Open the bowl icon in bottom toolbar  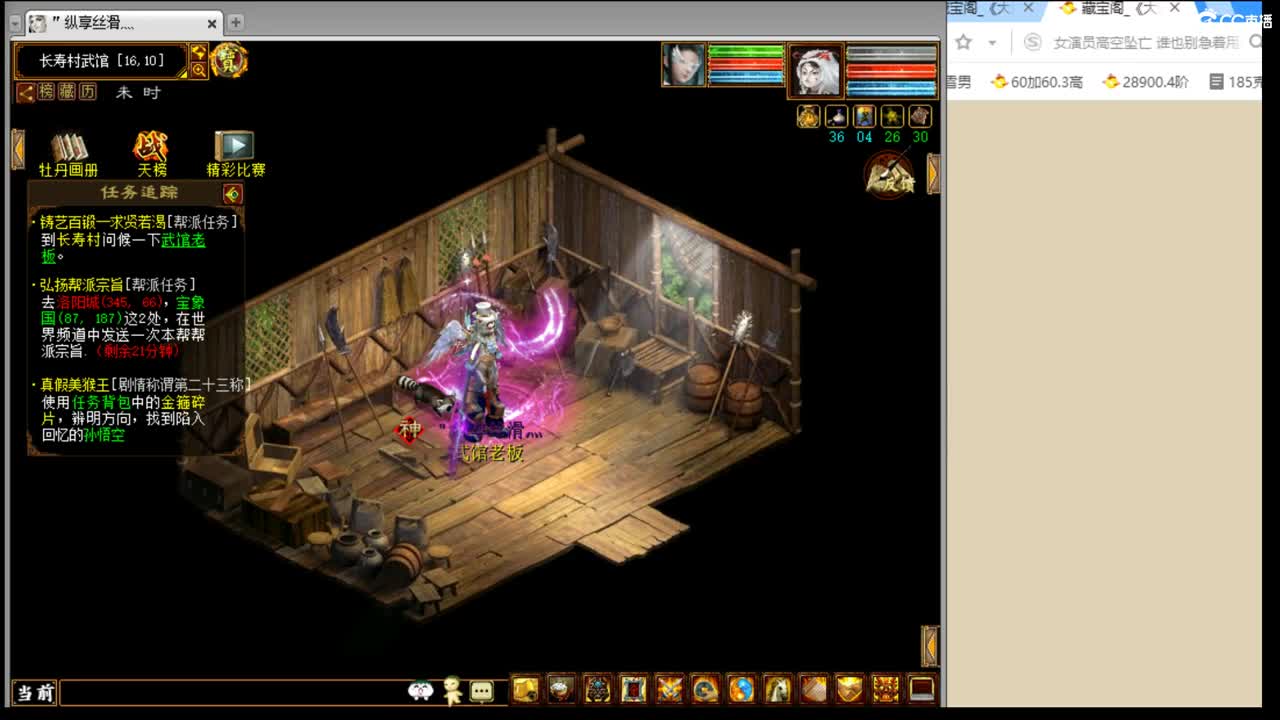[562, 689]
